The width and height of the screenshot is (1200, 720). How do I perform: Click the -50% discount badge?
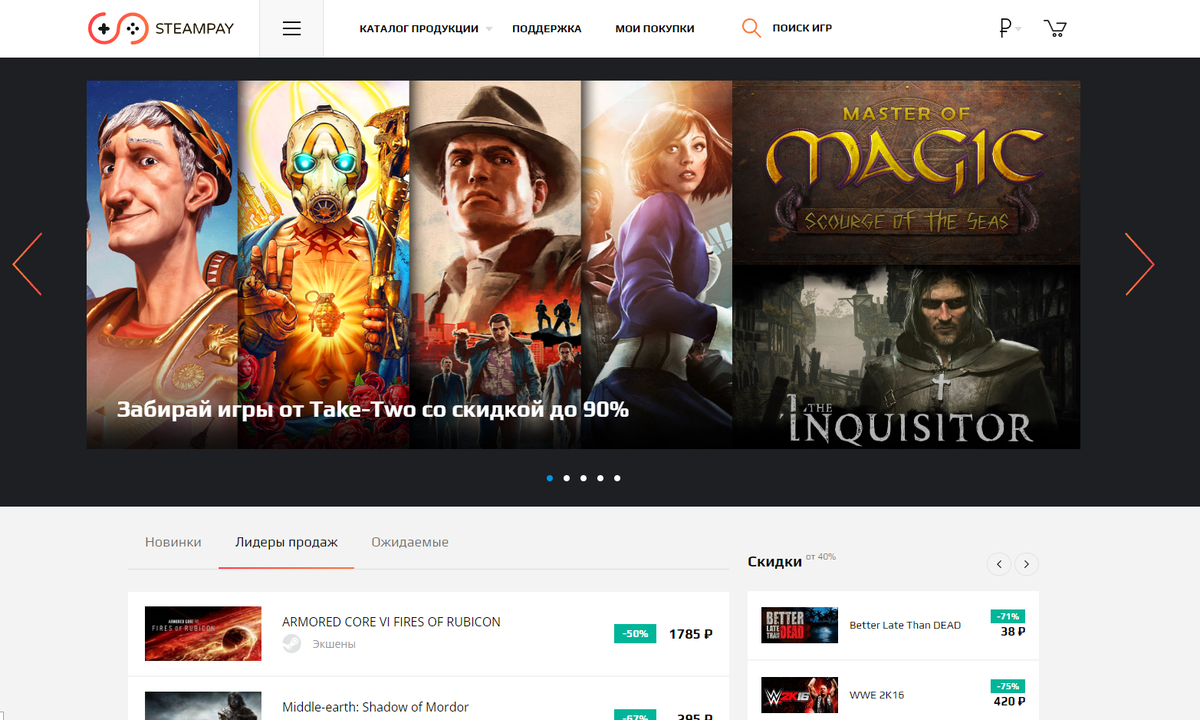pyautogui.click(x=635, y=633)
